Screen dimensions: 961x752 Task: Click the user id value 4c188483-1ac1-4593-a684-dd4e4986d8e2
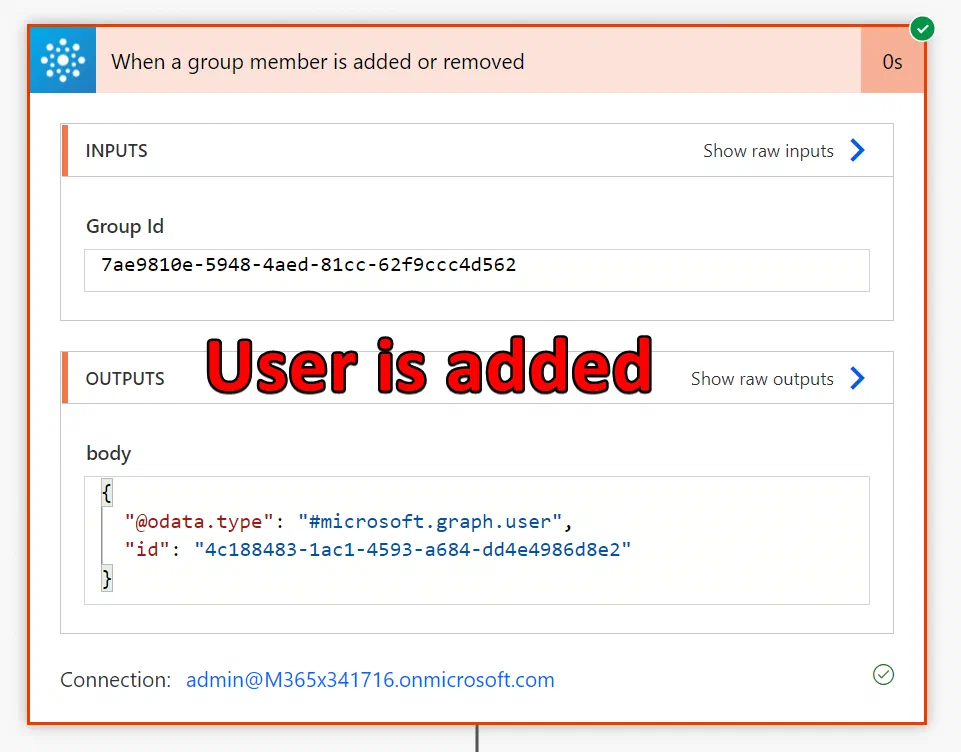pyautogui.click(x=412, y=549)
